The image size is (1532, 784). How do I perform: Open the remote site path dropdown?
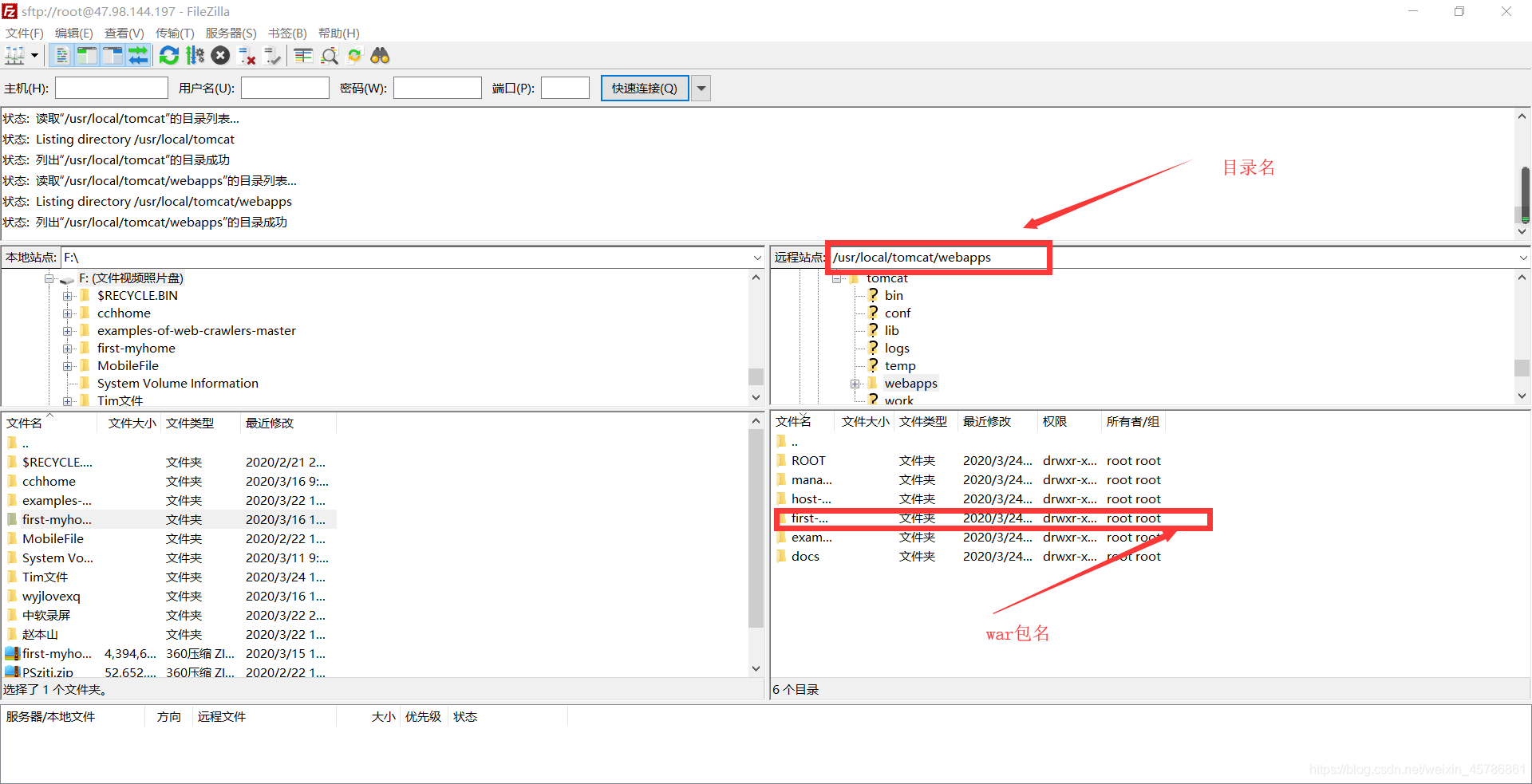(1523, 258)
